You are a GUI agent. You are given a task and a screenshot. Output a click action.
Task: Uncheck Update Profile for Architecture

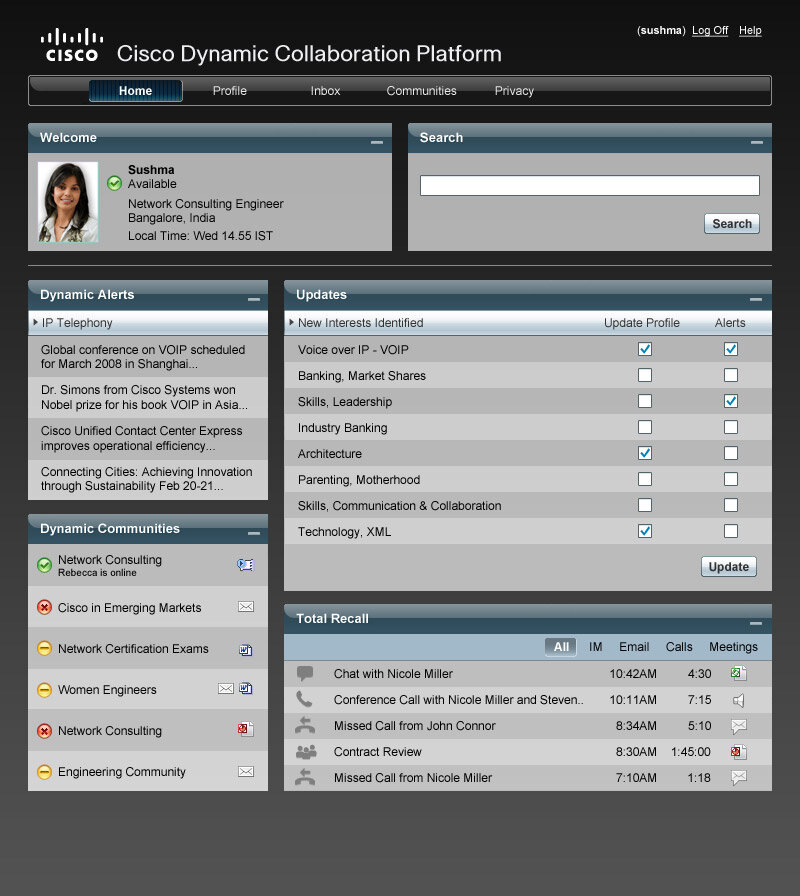(x=645, y=453)
